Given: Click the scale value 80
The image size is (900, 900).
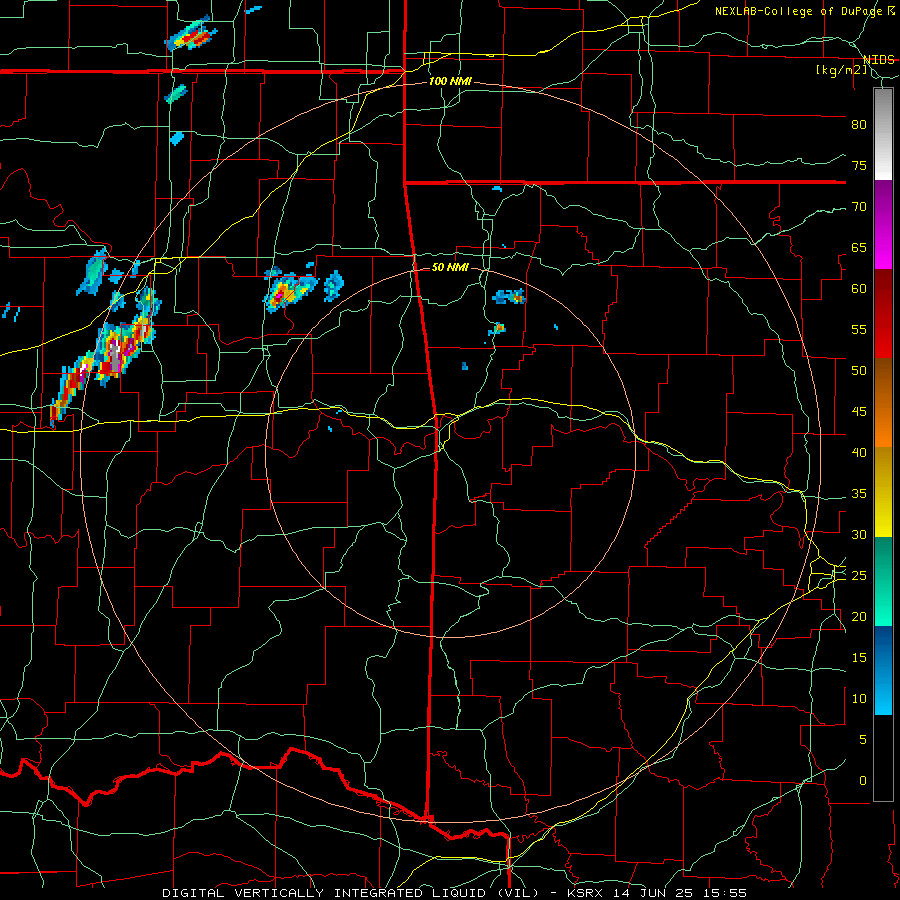Looking at the screenshot, I should (x=859, y=125).
